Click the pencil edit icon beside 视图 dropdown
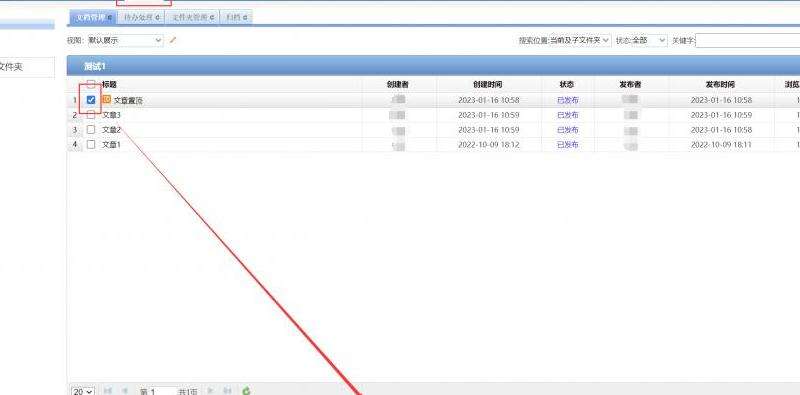Screen dimensions: 800x395 (172, 39)
